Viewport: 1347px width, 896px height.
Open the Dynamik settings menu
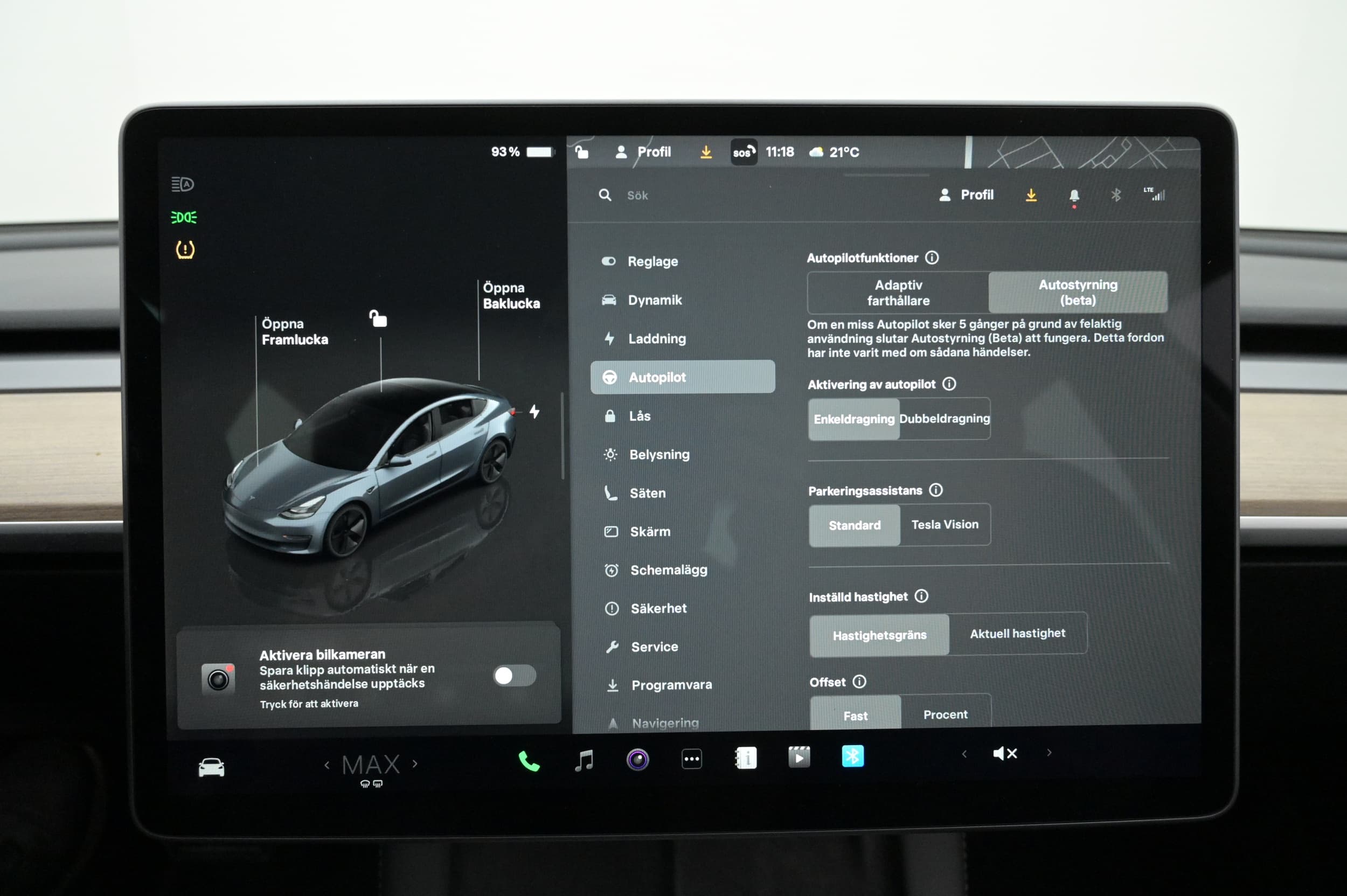point(682,300)
